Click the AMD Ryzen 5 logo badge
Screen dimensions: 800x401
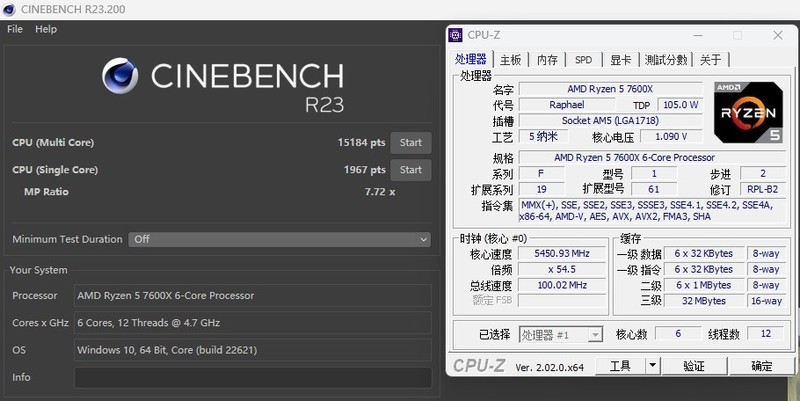746,112
